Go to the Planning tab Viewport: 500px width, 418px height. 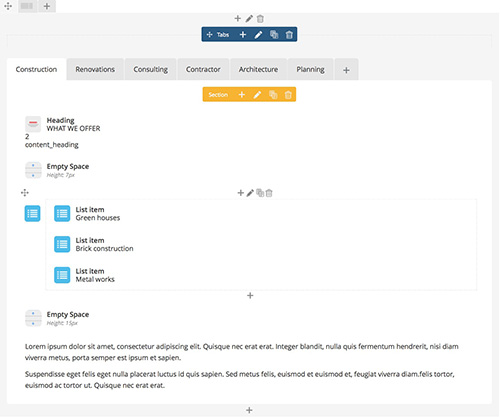(x=310, y=69)
